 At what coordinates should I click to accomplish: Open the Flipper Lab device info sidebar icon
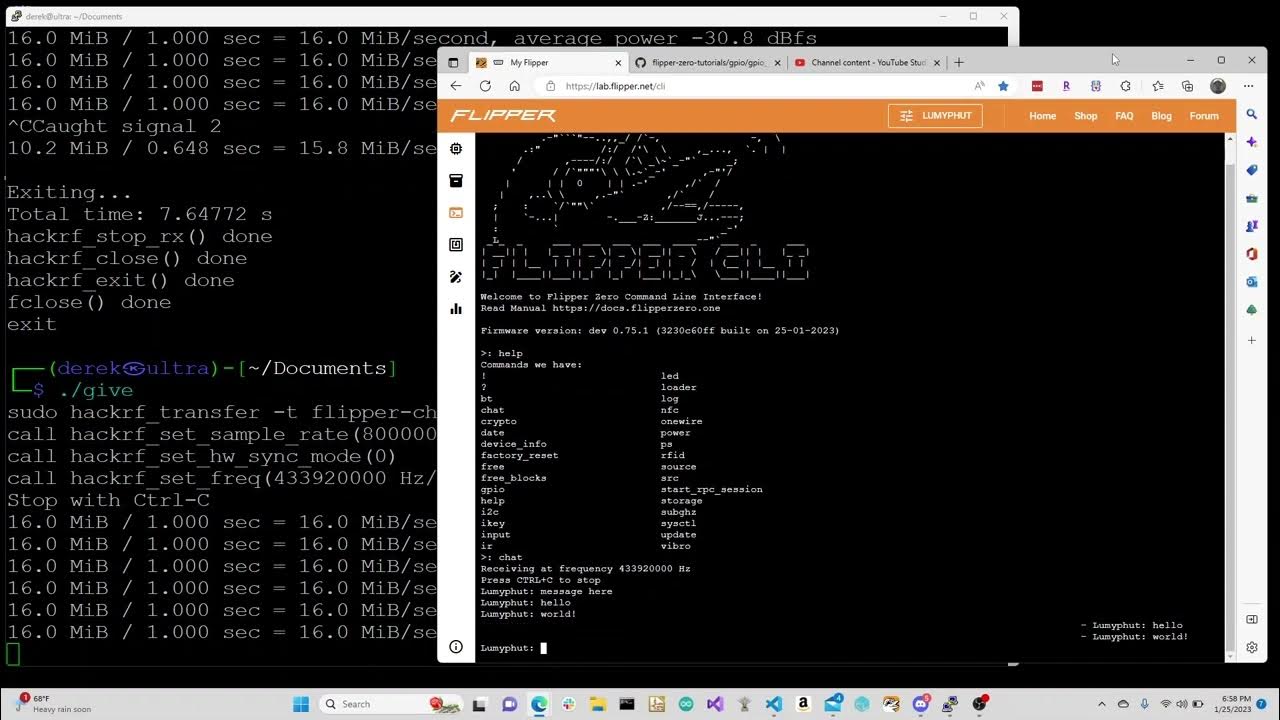[x=456, y=149]
